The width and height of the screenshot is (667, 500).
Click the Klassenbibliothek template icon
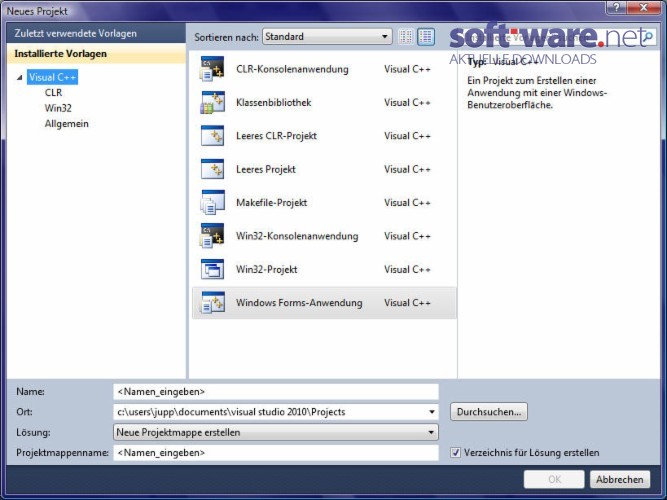[x=212, y=103]
